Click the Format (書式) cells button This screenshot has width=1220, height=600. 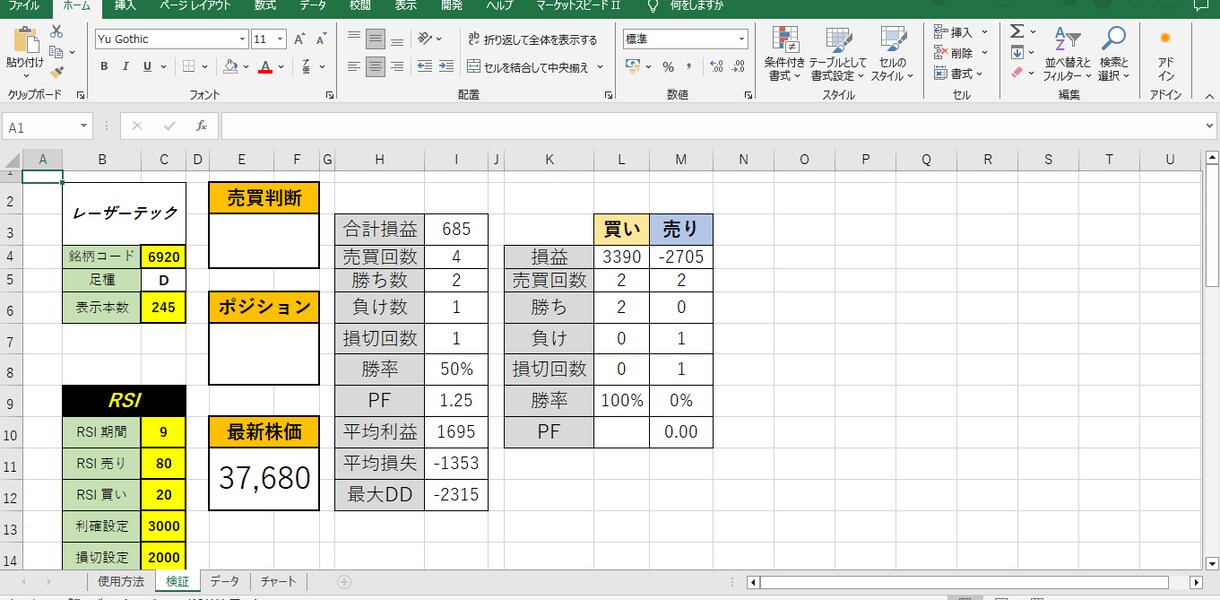960,74
